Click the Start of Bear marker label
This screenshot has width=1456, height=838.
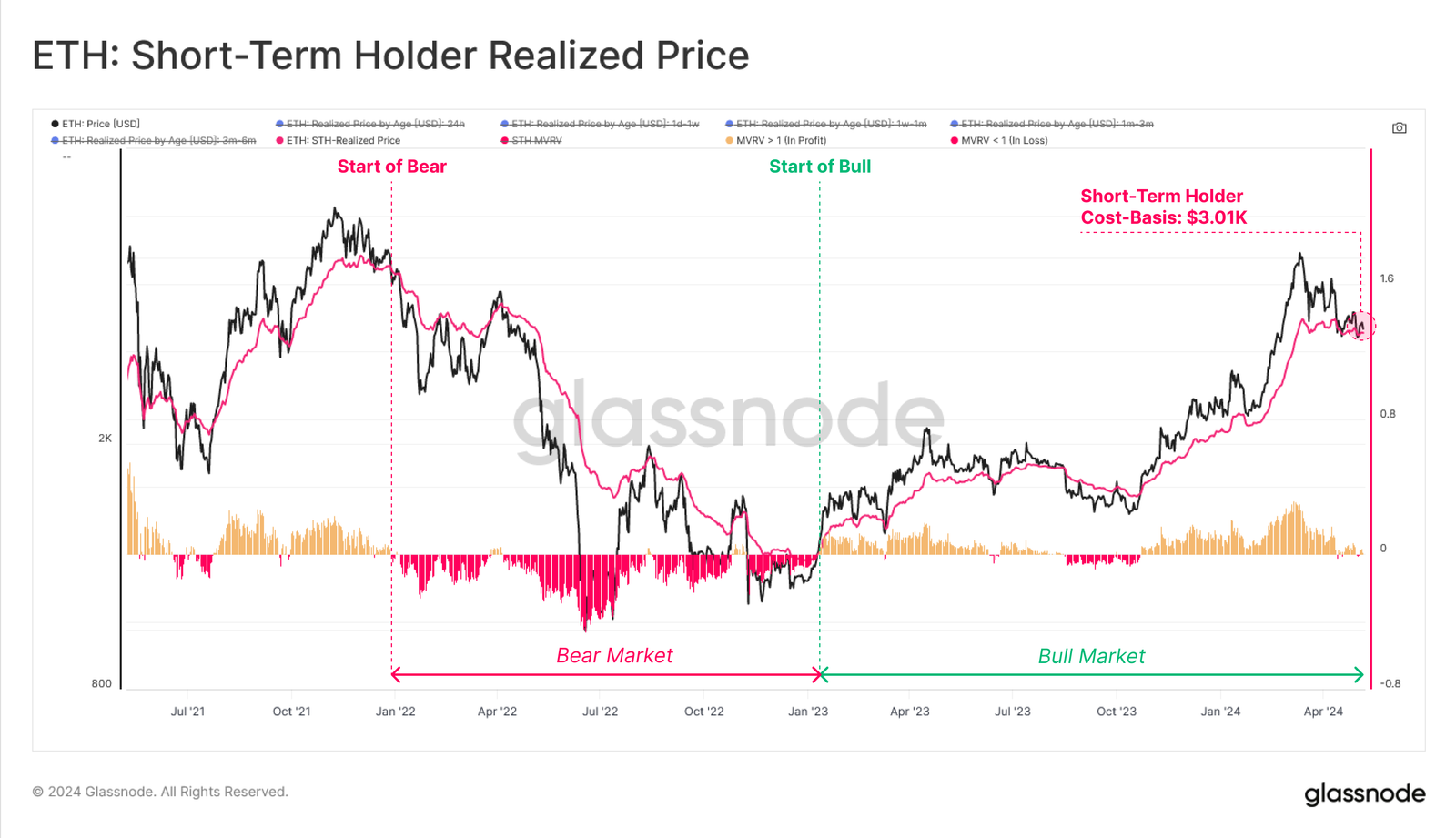[392, 167]
